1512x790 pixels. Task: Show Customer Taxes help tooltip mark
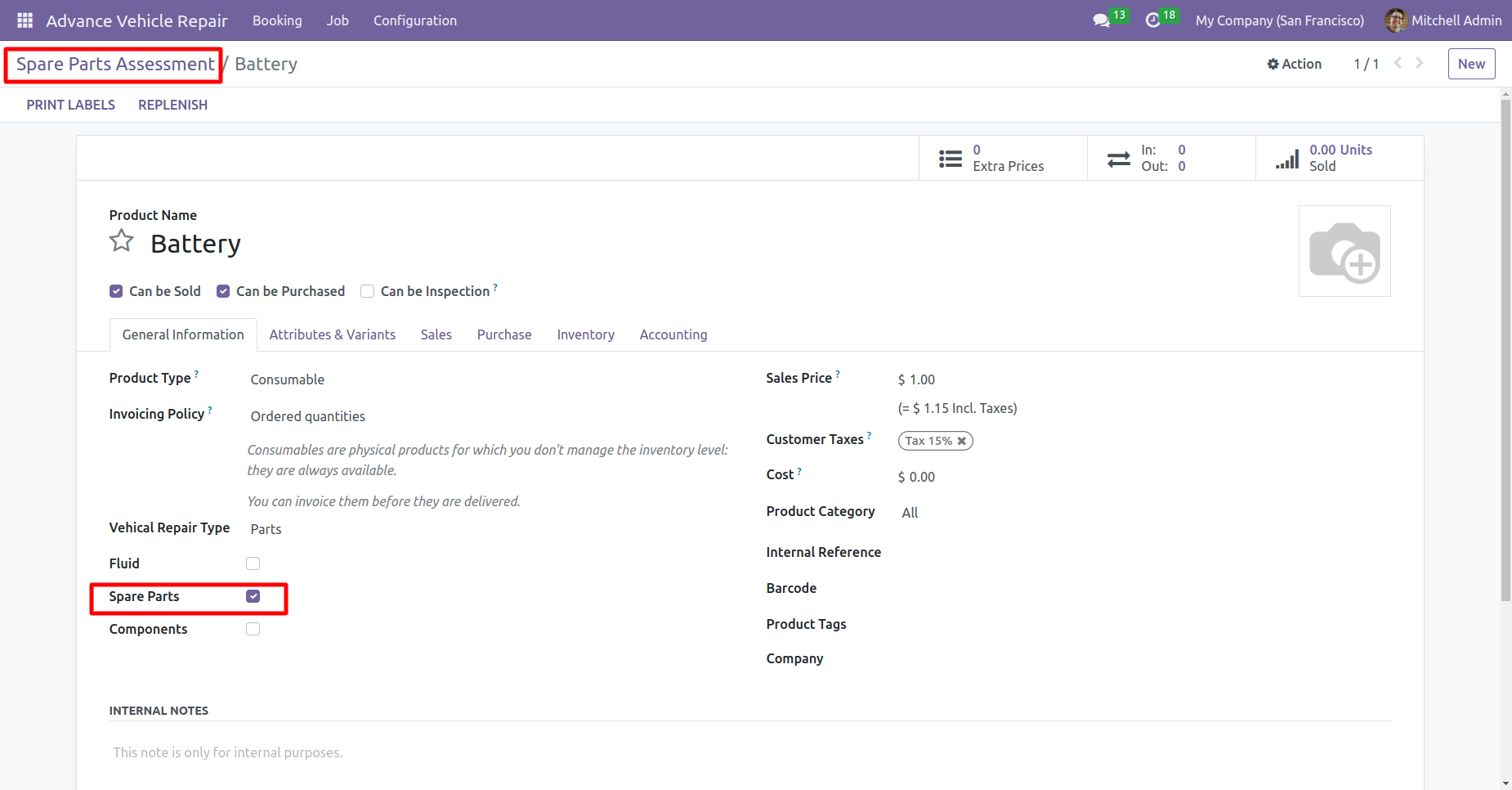coord(870,435)
